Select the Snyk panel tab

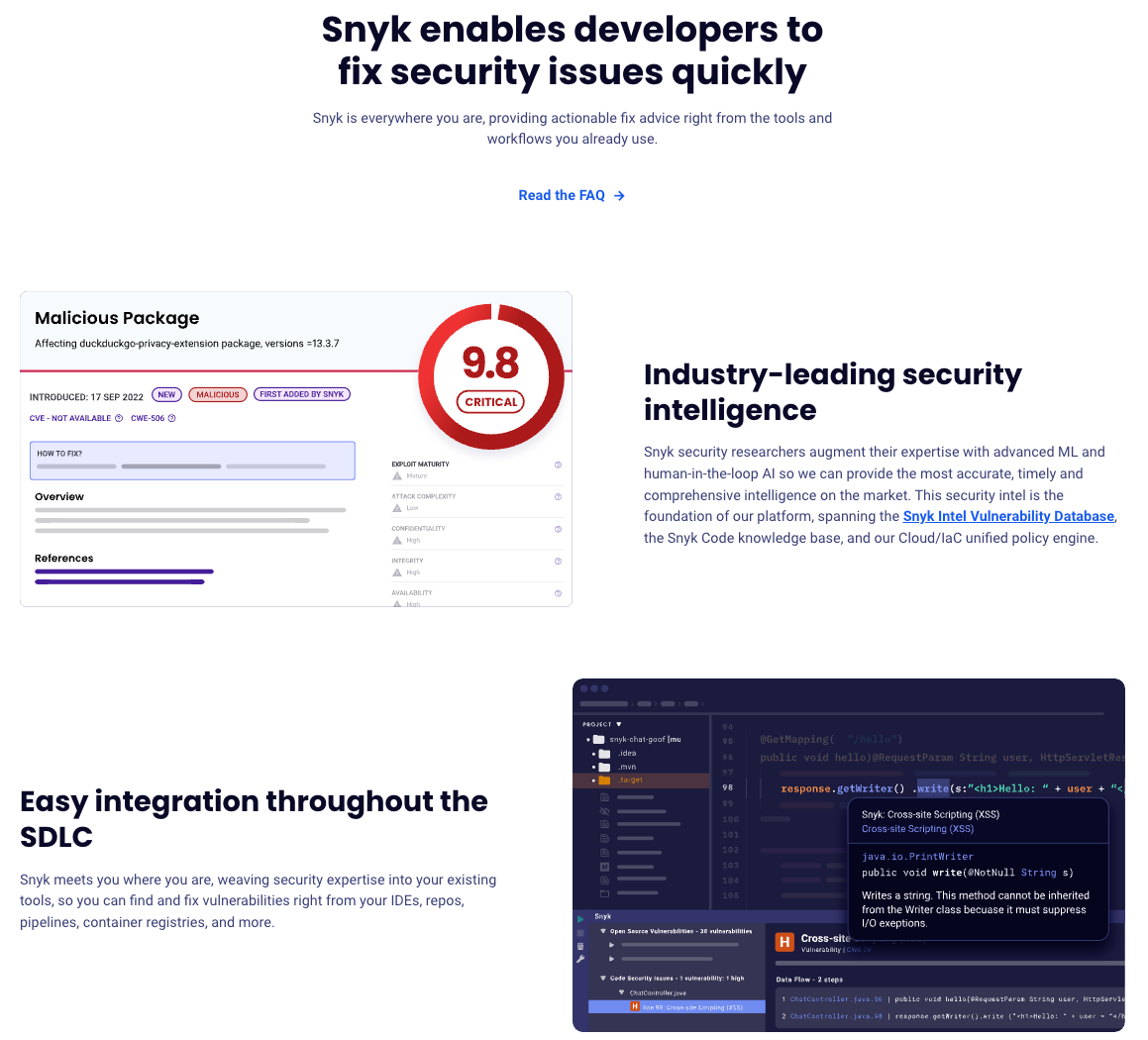click(x=602, y=916)
